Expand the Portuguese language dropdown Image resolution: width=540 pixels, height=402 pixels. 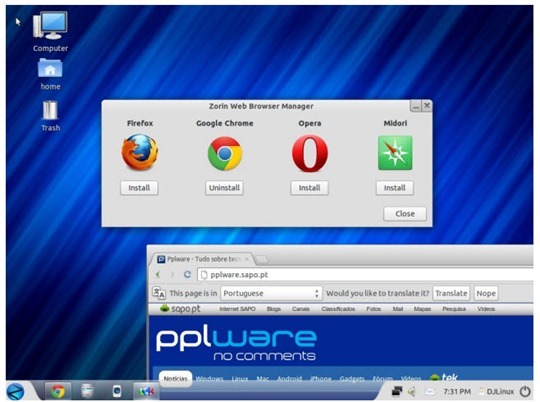[x=271, y=293]
